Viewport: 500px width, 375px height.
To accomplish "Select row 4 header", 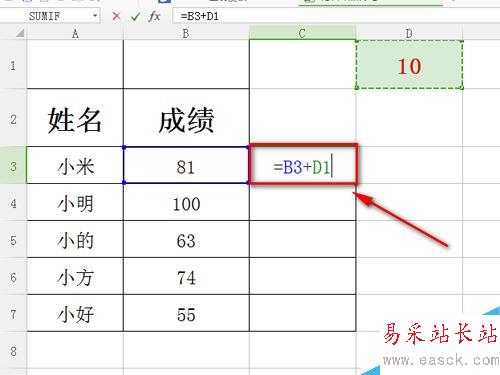I will click(13, 202).
